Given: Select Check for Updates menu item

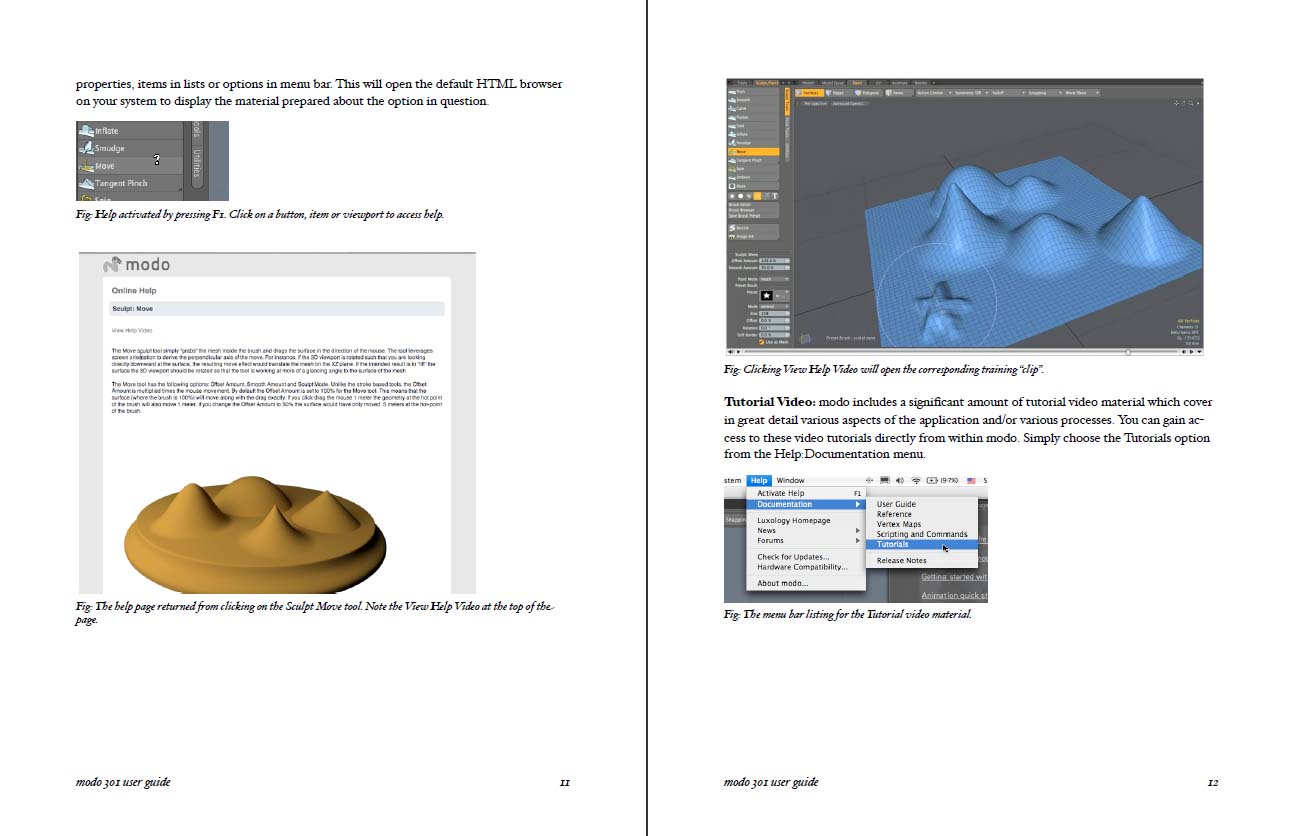Looking at the screenshot, I should [806, 557].
